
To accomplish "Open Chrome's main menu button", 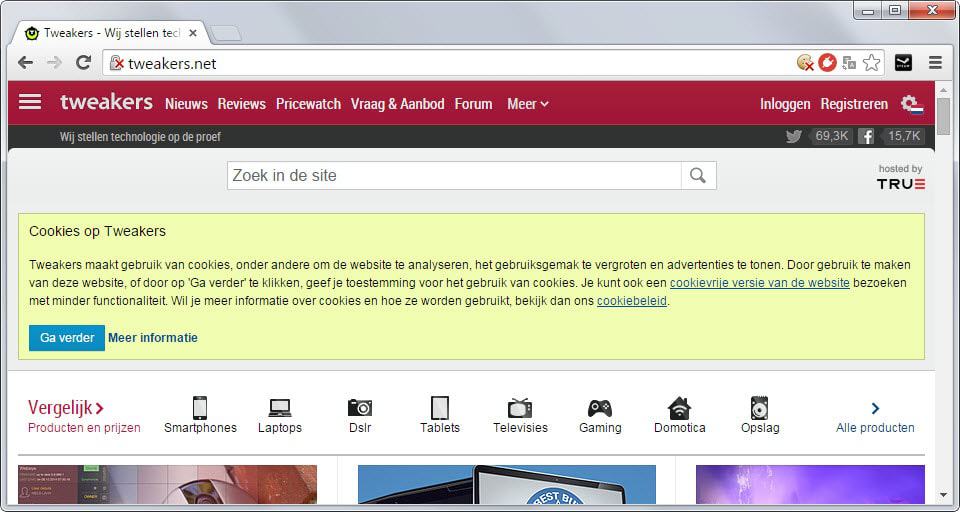I will point(935,63).
